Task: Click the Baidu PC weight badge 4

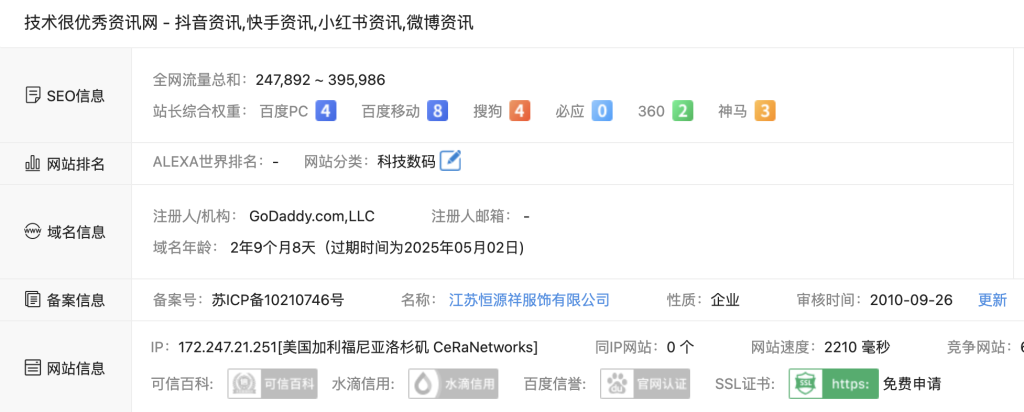Action: [326, 111]
